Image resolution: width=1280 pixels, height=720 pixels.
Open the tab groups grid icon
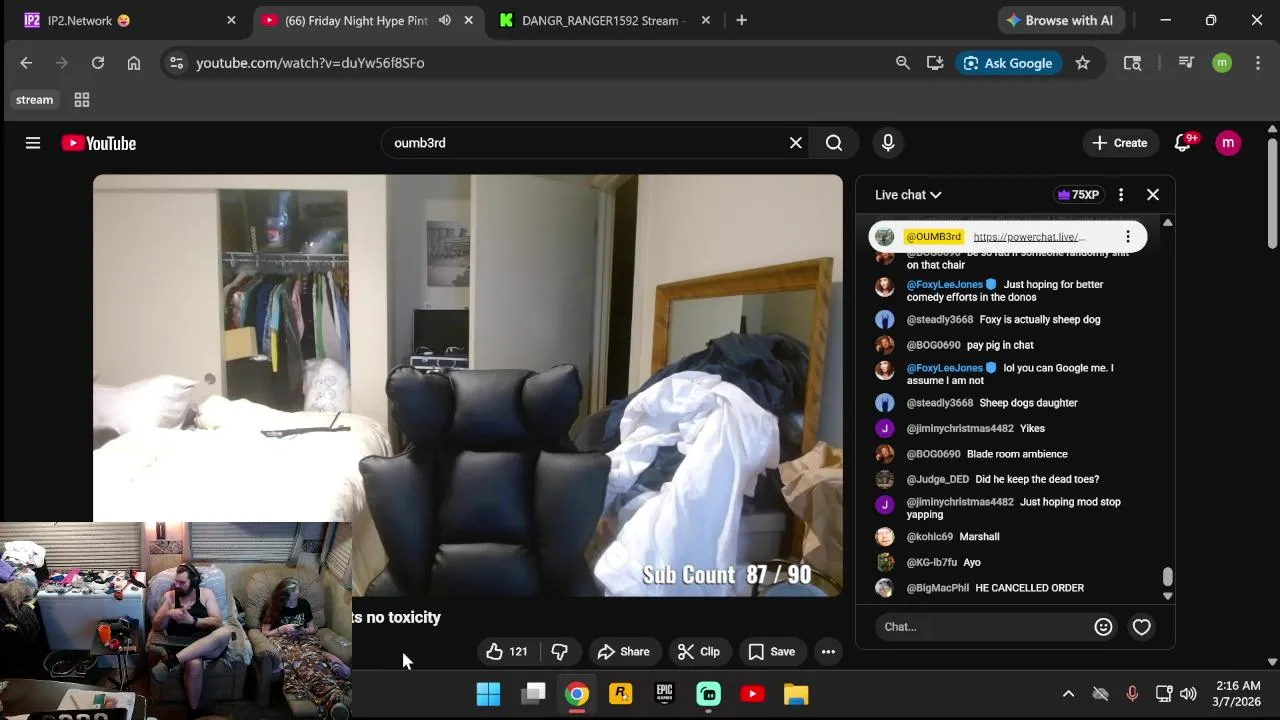pos(82,100)
